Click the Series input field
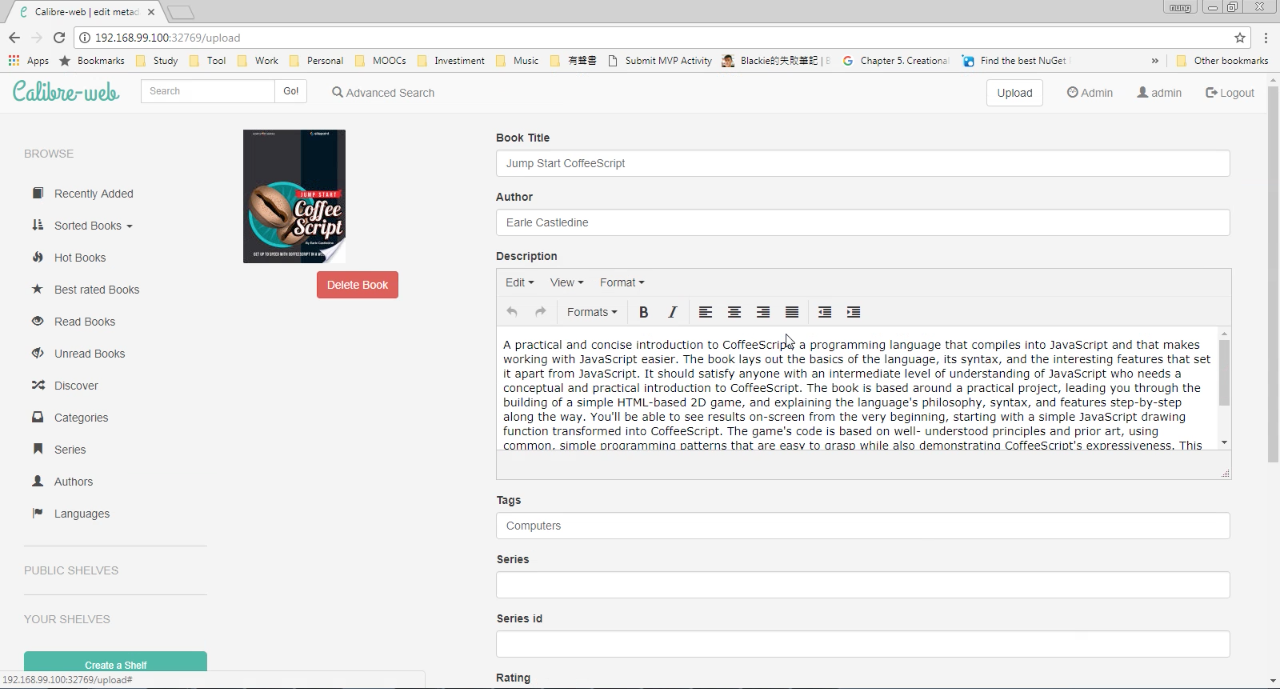1280x689 pixels. point(863,585)
